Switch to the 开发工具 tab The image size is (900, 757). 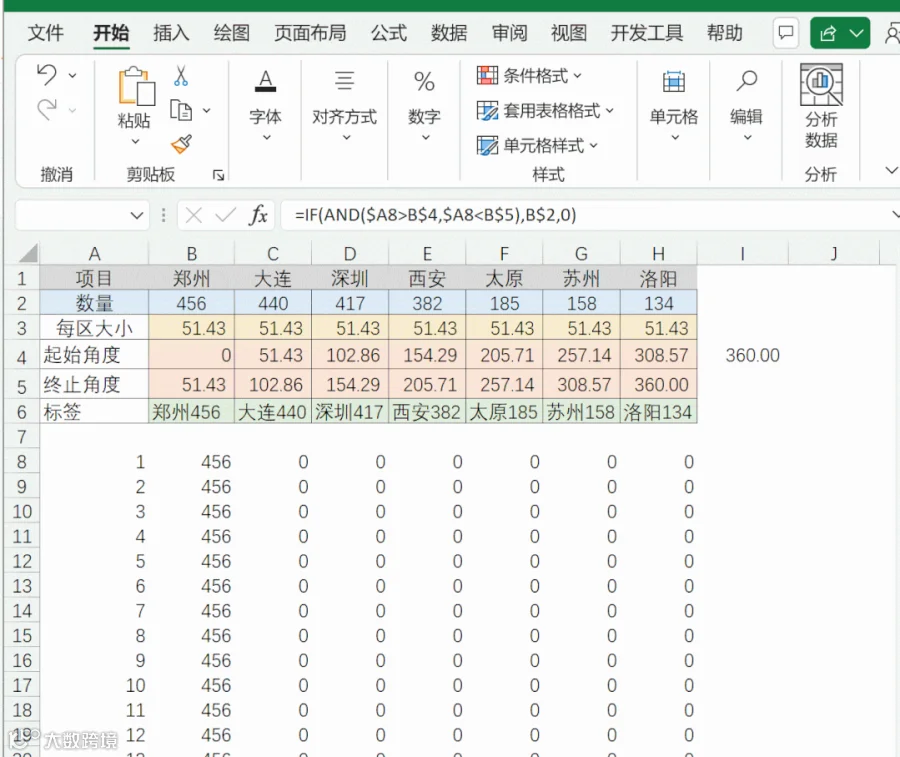(647, 33)
